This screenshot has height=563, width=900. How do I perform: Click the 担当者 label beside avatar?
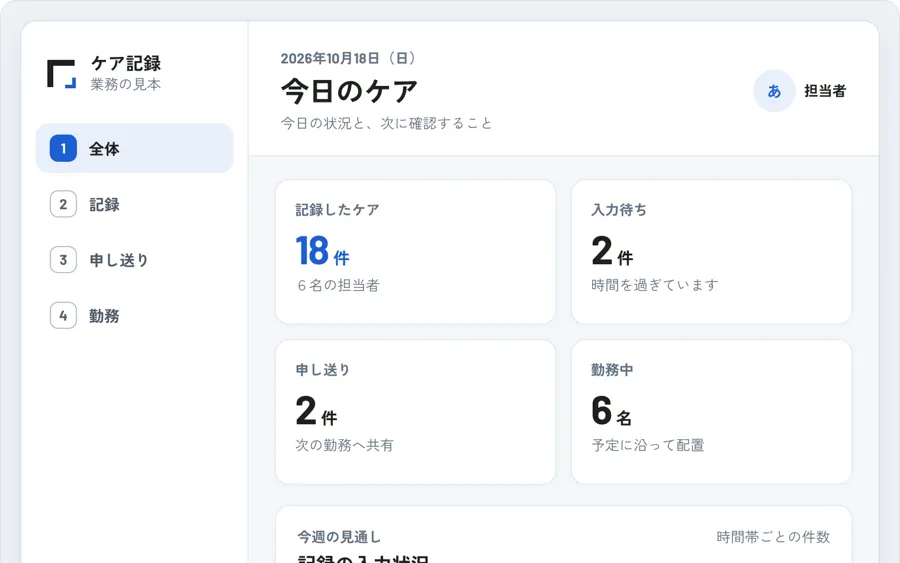coord(825,91)
